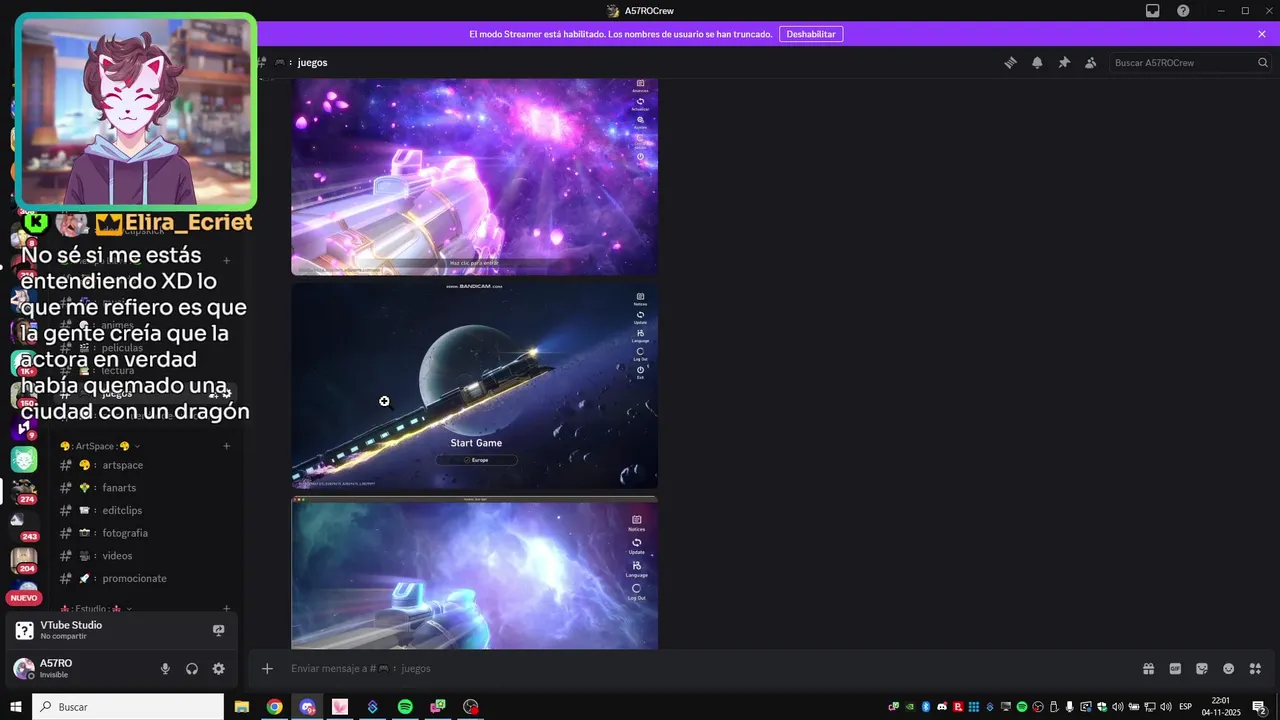Open Discord help question mark icon
The image size is (1280, 720).
point(1183,11)
